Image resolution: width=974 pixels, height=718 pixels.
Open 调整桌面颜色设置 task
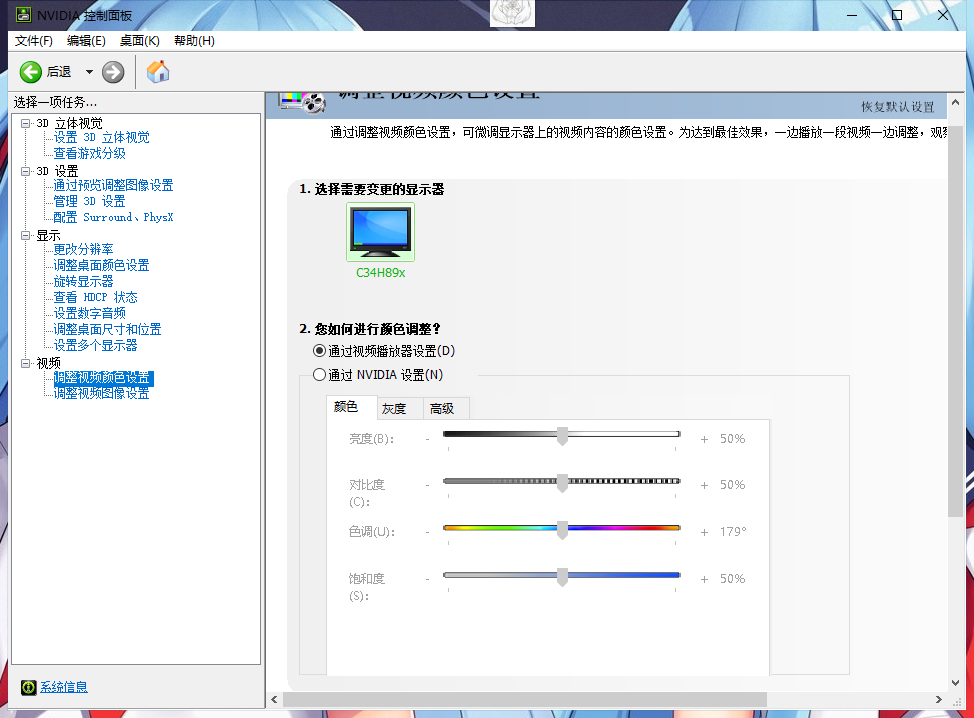click(x=101, y=265)
